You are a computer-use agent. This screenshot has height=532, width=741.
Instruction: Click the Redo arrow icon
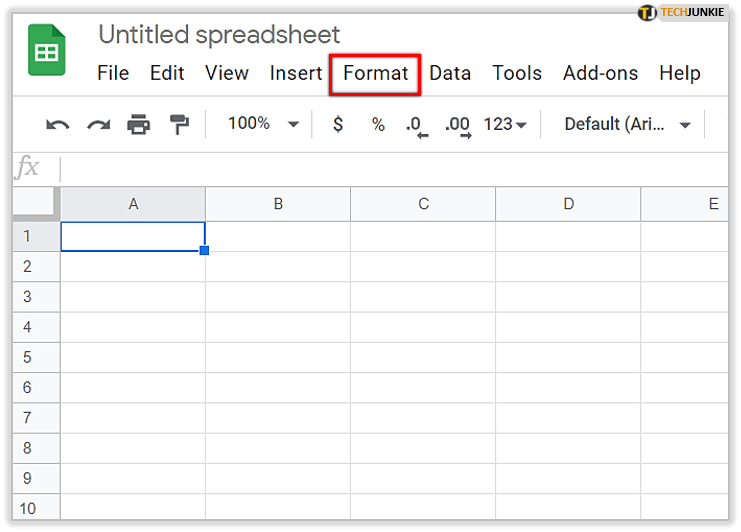[98, 124]
